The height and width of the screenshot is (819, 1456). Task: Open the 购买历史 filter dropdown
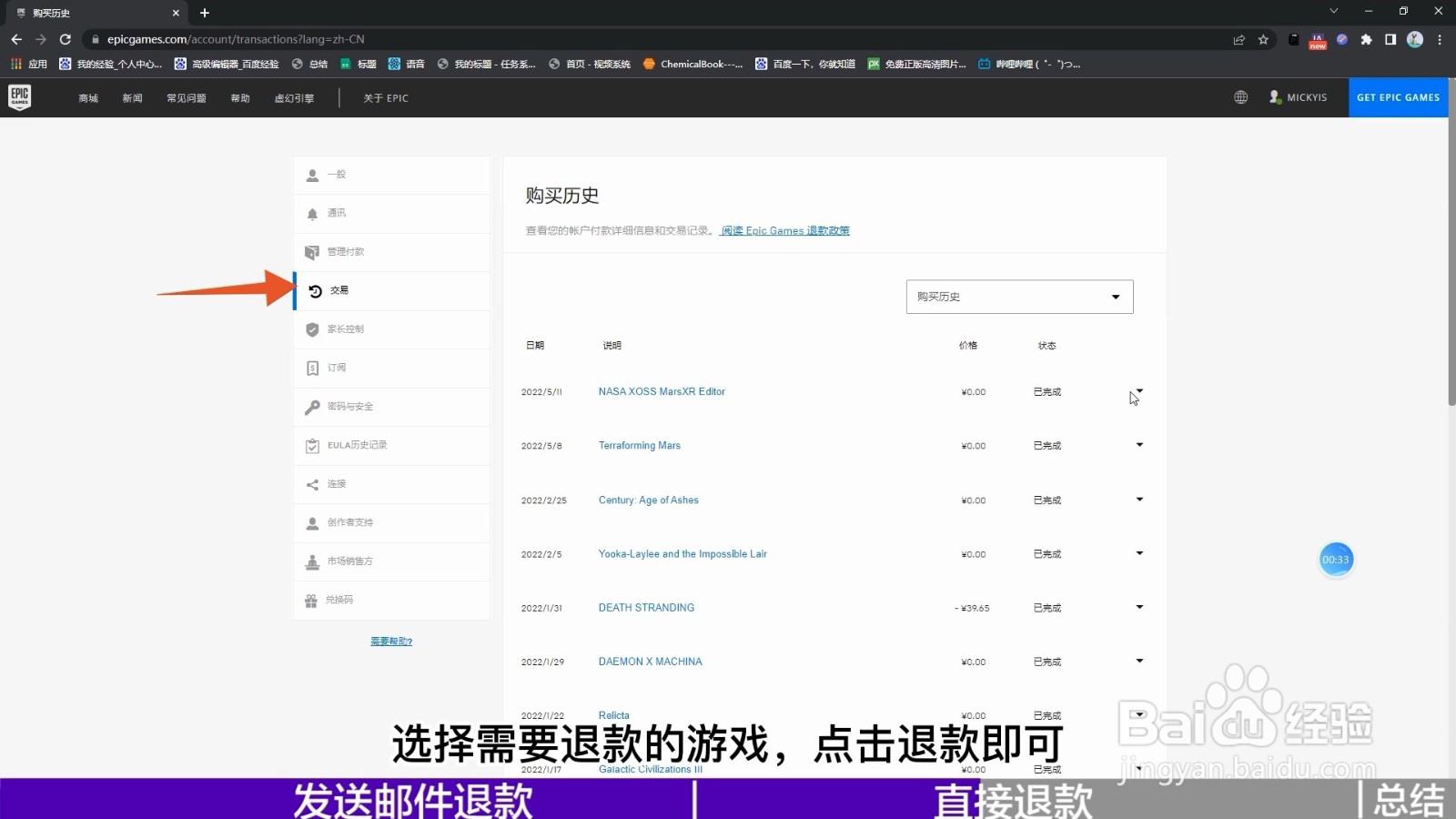click(1019, 297)
